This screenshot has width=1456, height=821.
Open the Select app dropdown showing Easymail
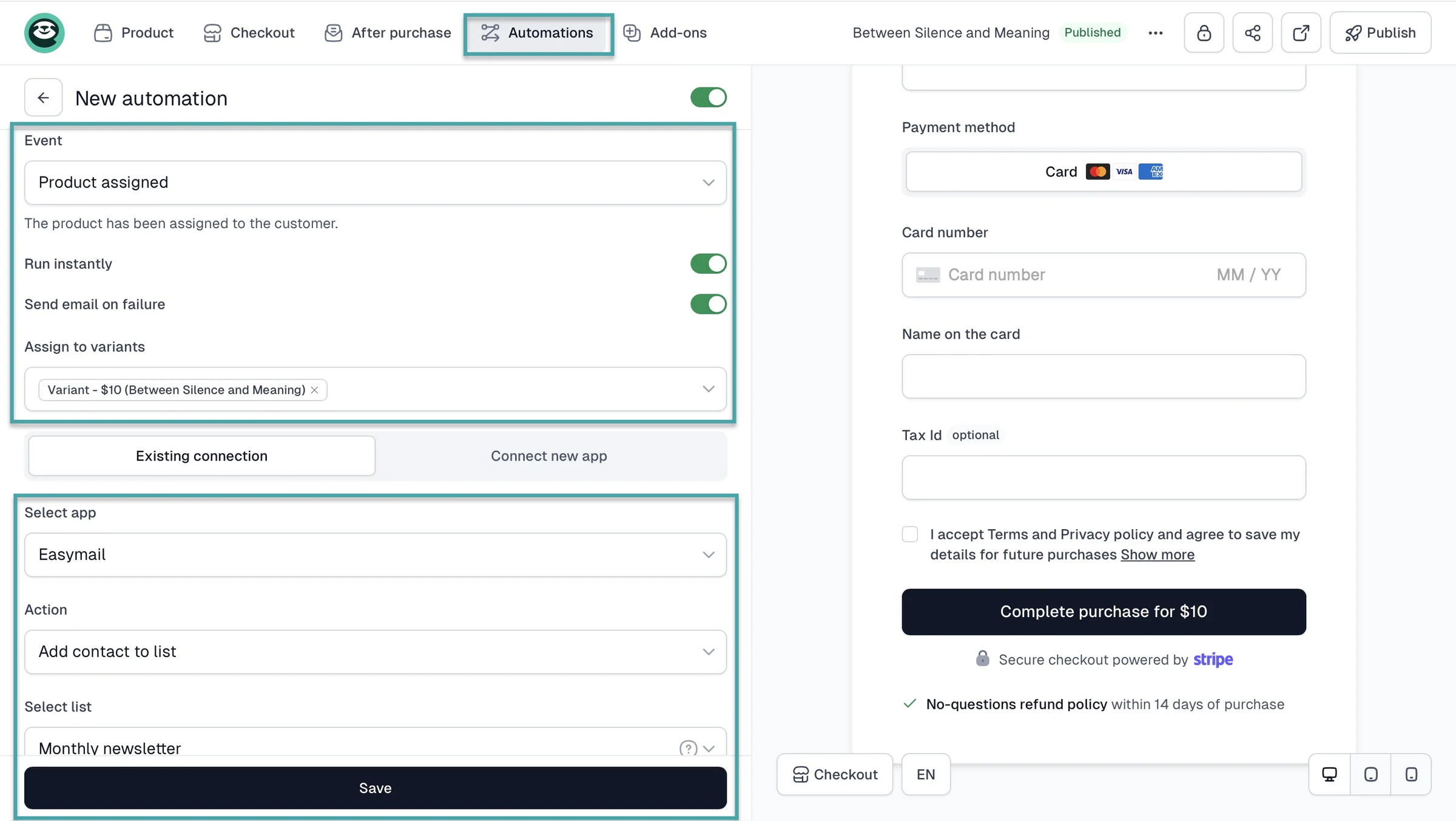pyautogui.click(x=376, y=555)
